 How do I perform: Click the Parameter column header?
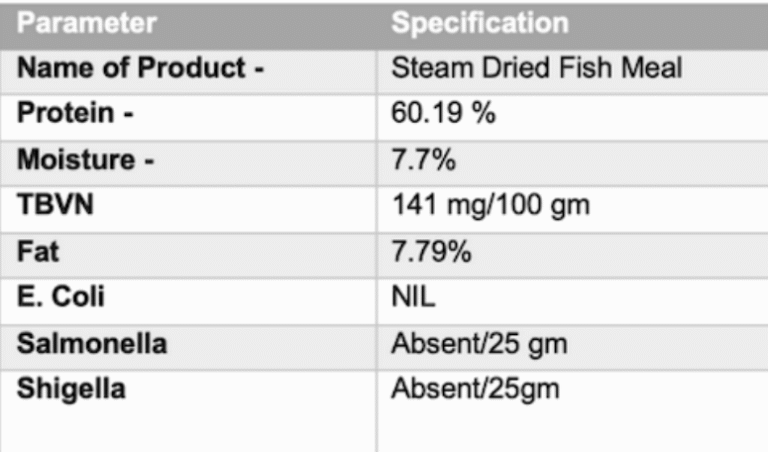pyautogui.click(x=87, y=23)
